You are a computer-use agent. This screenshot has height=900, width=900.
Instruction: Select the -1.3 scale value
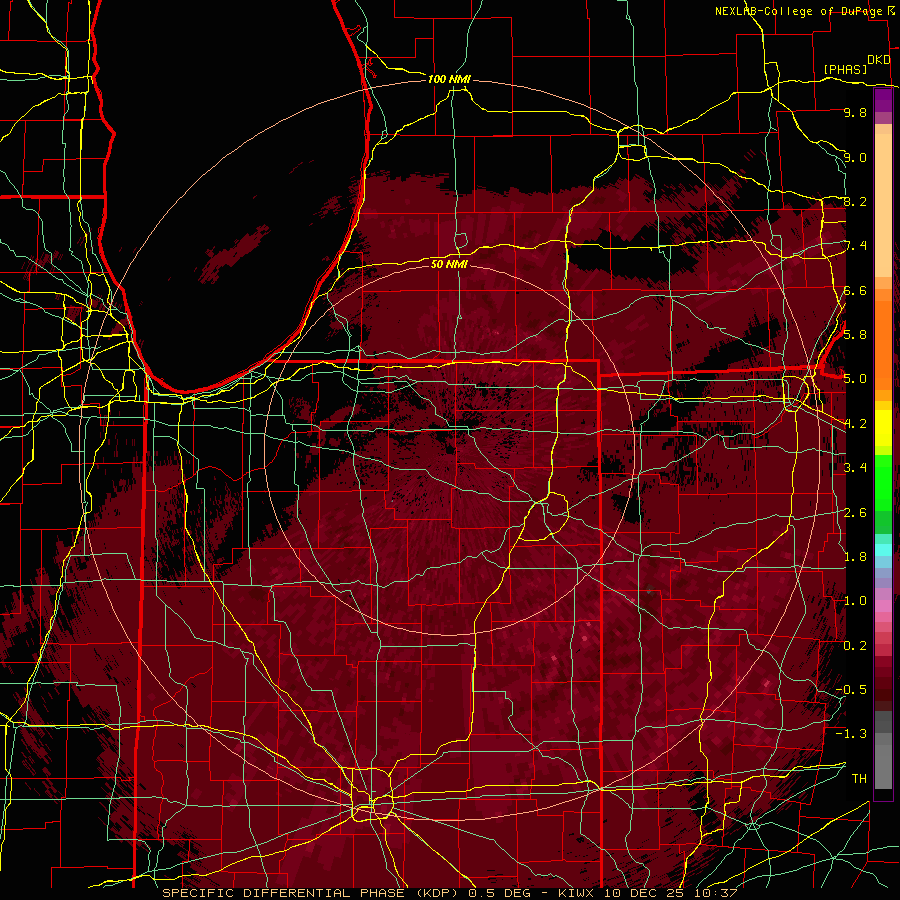pyautogui.click(x=851, y=734)
